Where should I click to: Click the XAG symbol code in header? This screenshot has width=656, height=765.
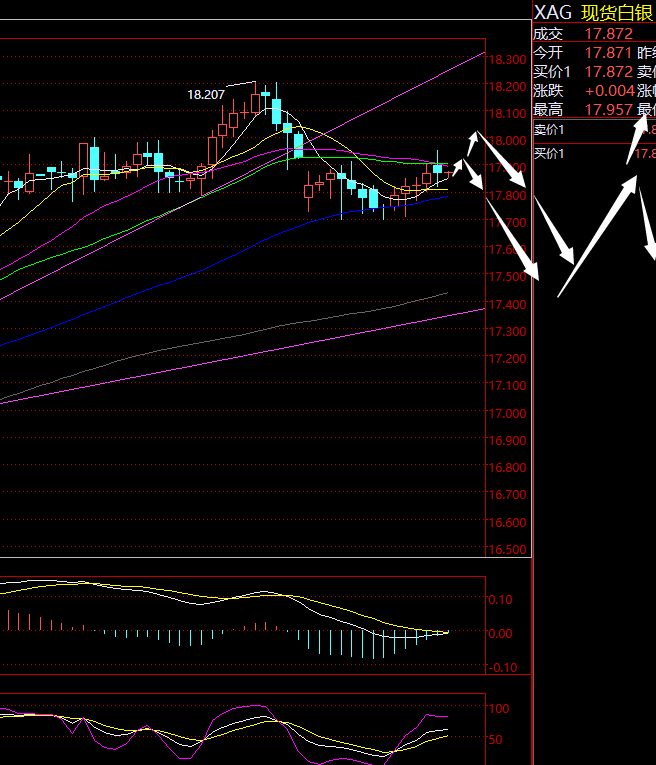pos(552,13)
